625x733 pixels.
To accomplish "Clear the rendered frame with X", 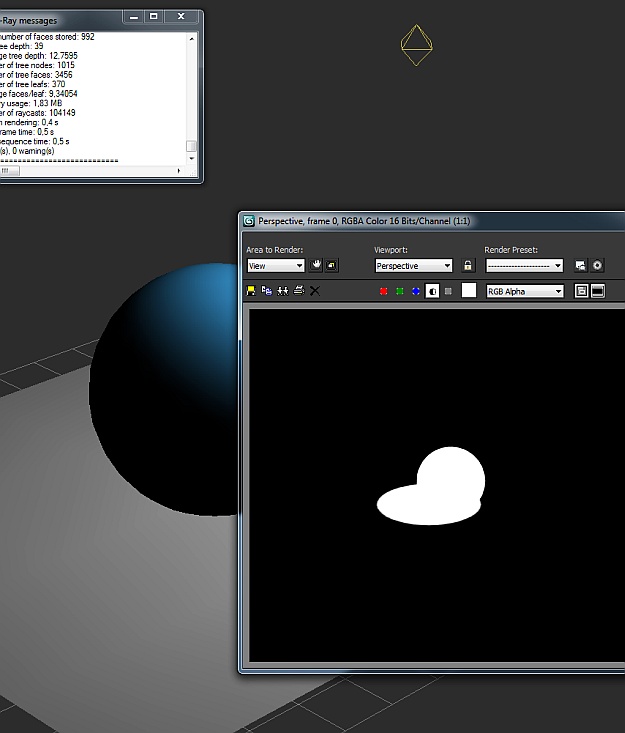I will [x=315, y=291].
